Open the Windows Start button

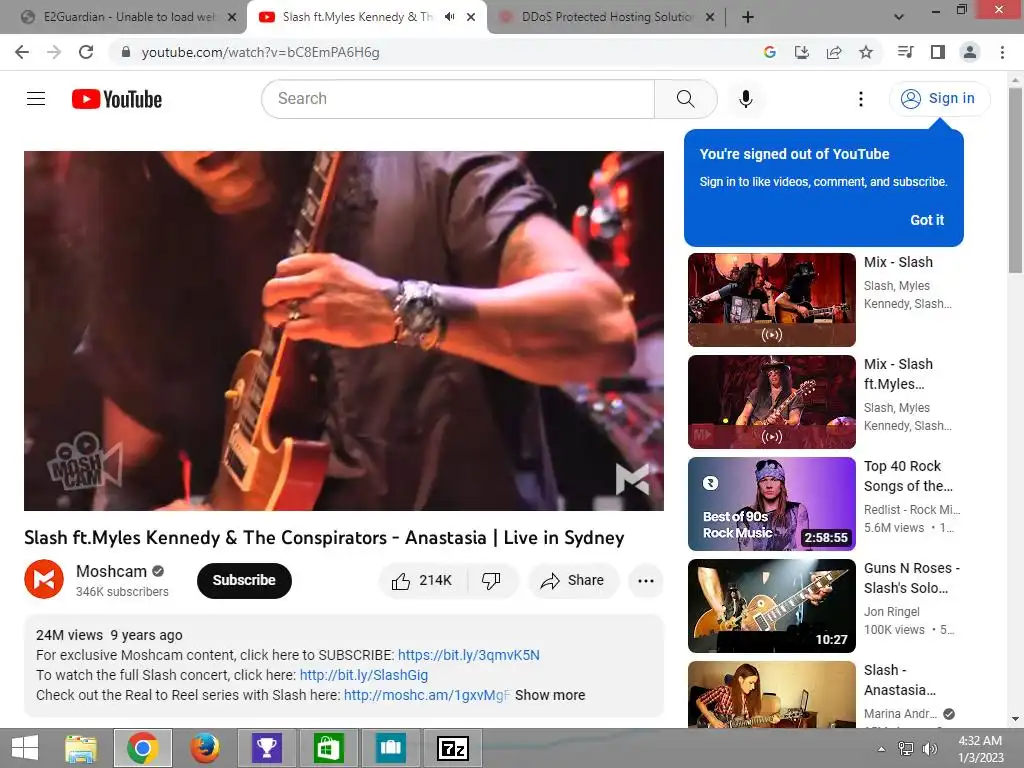tap(25, 748)
